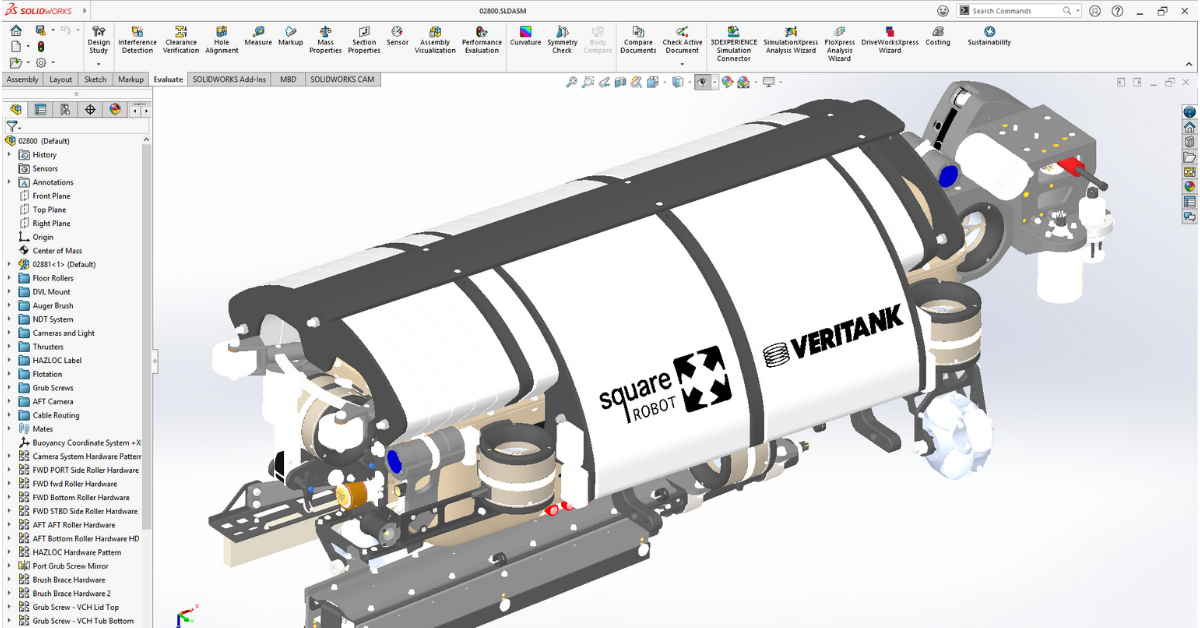The width and height of the screenshot is (1200, 628).
Task: Switch to the Sketch ribbon tab
Action: coord(95,79)
